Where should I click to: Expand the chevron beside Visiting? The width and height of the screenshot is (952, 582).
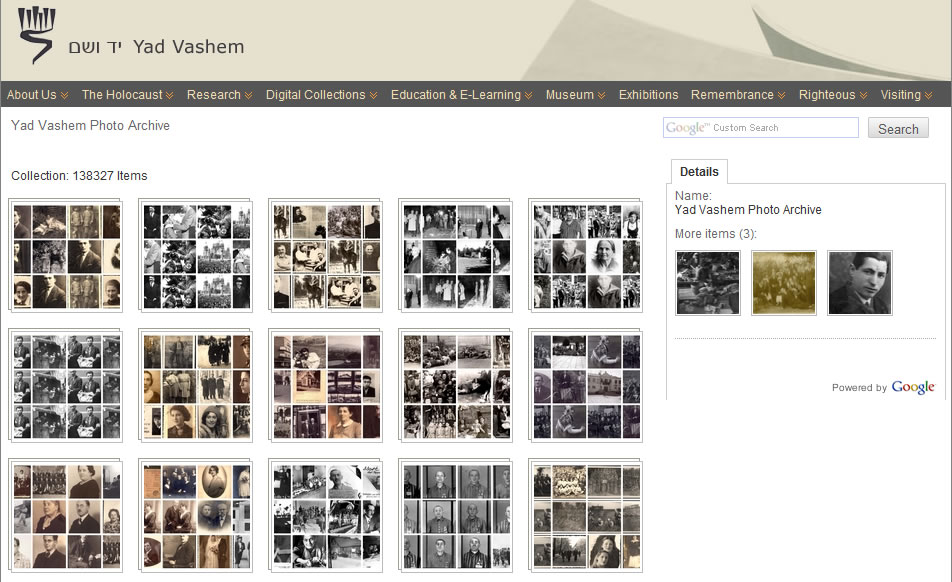click(928, 96)
